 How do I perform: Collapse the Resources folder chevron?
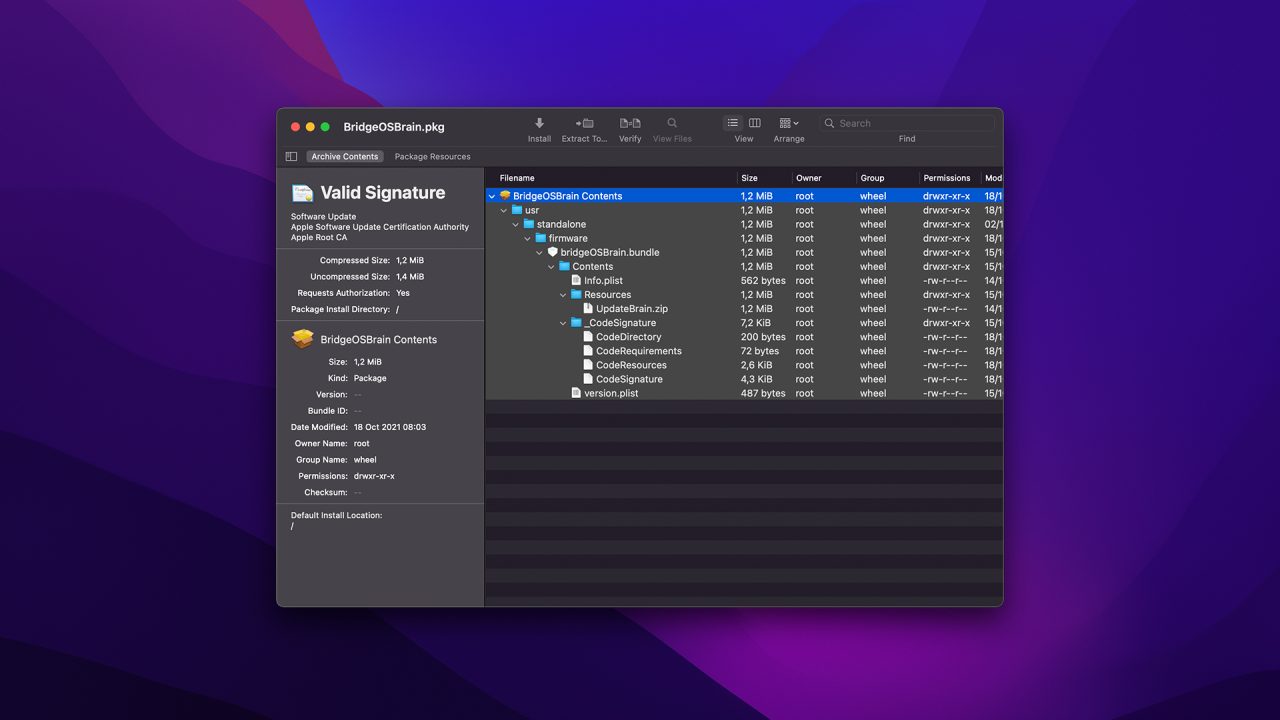pos(563,295)
